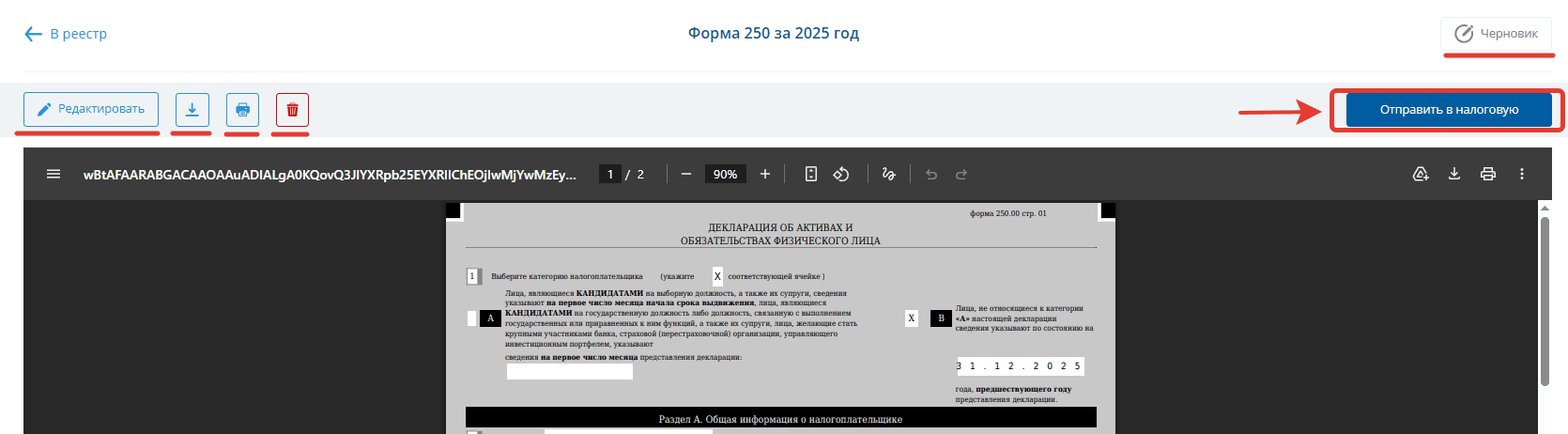Click Отправить в налоговую button
The height and width of the screenshot is (434, 1568).
point(1448,110)
